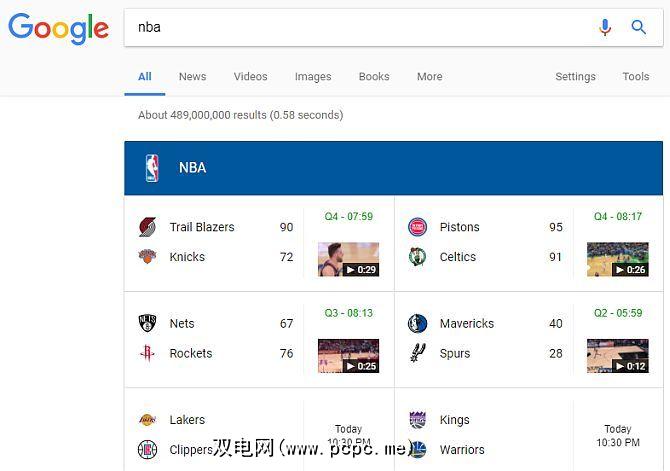Click the Q4 - 07:59 game clock
This screenshot has height=471, width=670.
(x=349, y=216)
